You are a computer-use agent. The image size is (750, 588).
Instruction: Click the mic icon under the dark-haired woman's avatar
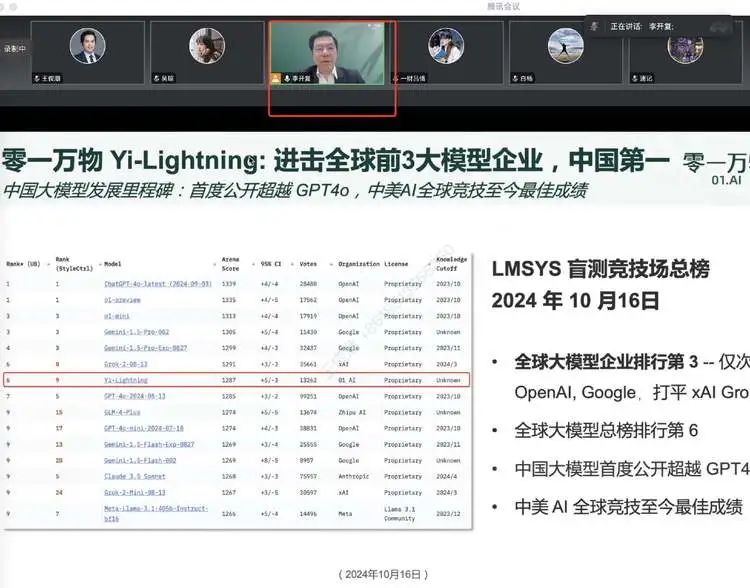tap(156, 78)
